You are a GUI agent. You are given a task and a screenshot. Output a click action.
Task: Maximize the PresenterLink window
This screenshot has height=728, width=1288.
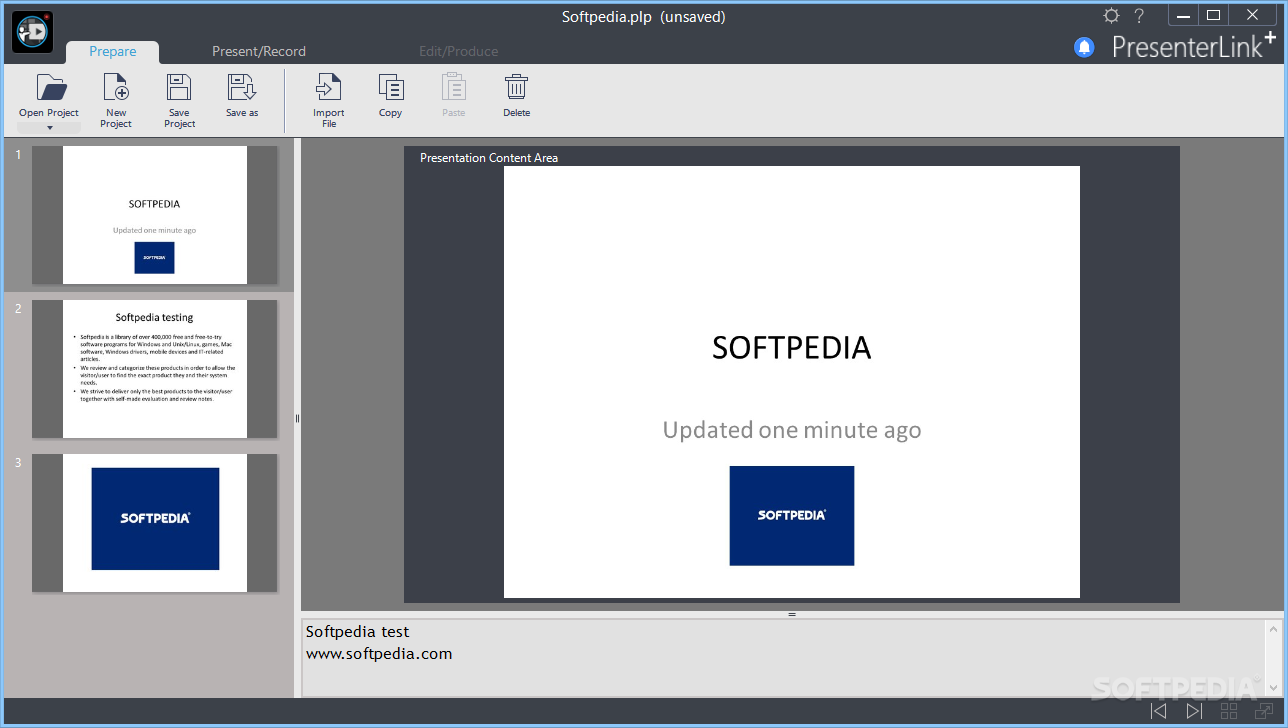[1214, 15]
